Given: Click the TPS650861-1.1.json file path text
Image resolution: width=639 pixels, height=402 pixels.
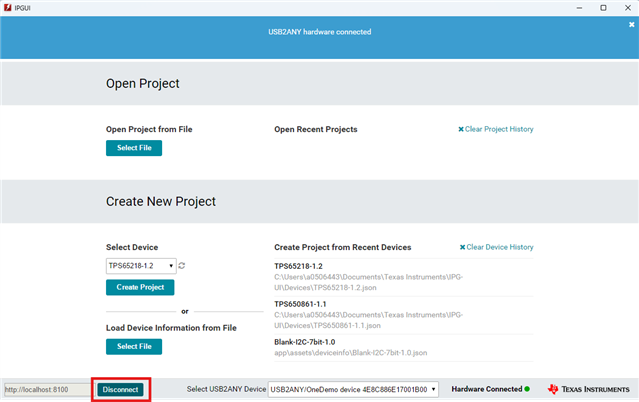Looking at the screenshot, I should pyautogui.click(x=368, y=320).
